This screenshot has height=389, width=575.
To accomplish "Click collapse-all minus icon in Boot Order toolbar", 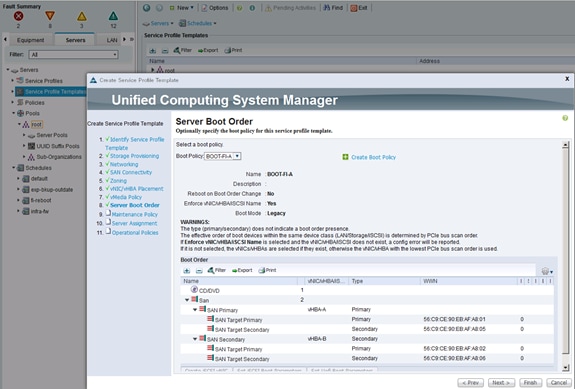I will coord(199,271).
